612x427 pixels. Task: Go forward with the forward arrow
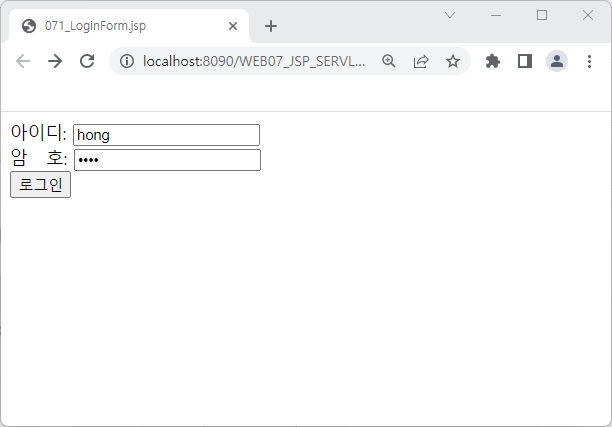click(x=55, y=61)
